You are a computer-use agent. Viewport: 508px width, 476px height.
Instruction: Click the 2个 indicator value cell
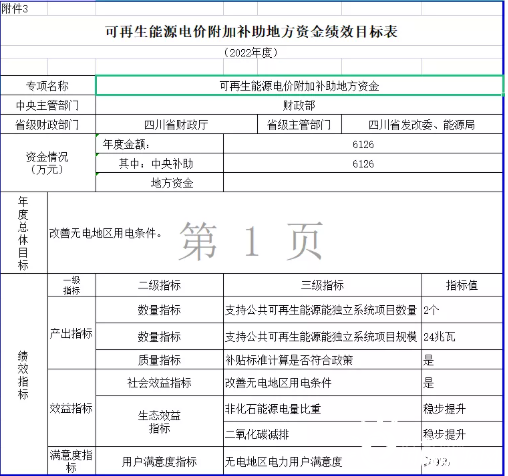462,310
